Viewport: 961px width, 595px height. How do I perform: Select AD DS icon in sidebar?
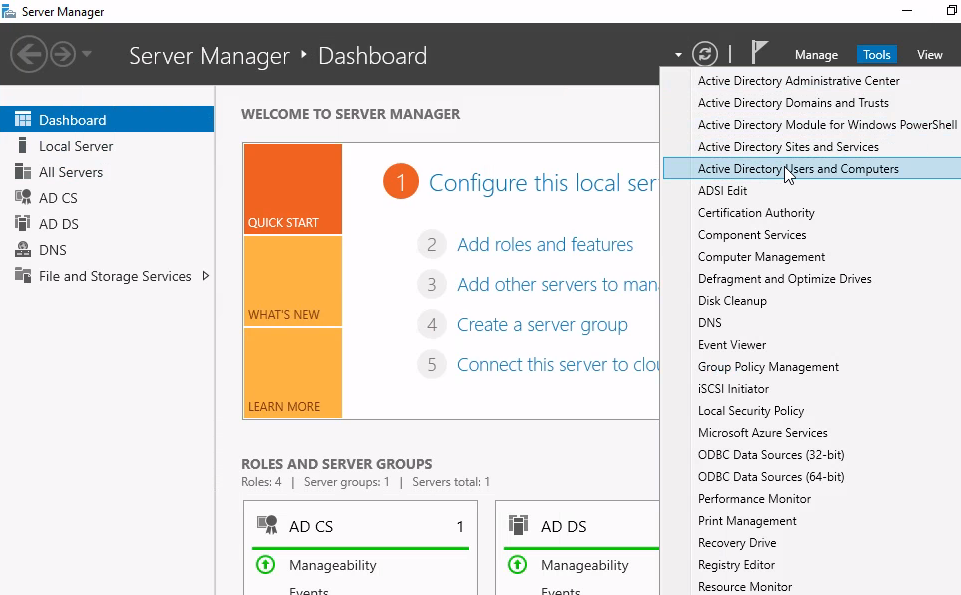click(x=23, y=223)
